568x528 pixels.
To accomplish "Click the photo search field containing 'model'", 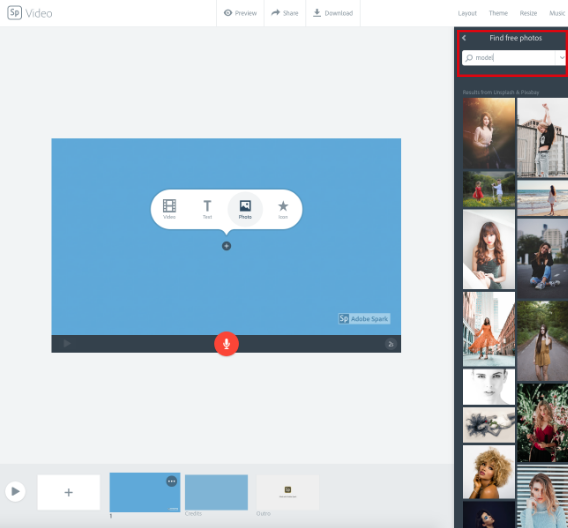I will 509,58.
